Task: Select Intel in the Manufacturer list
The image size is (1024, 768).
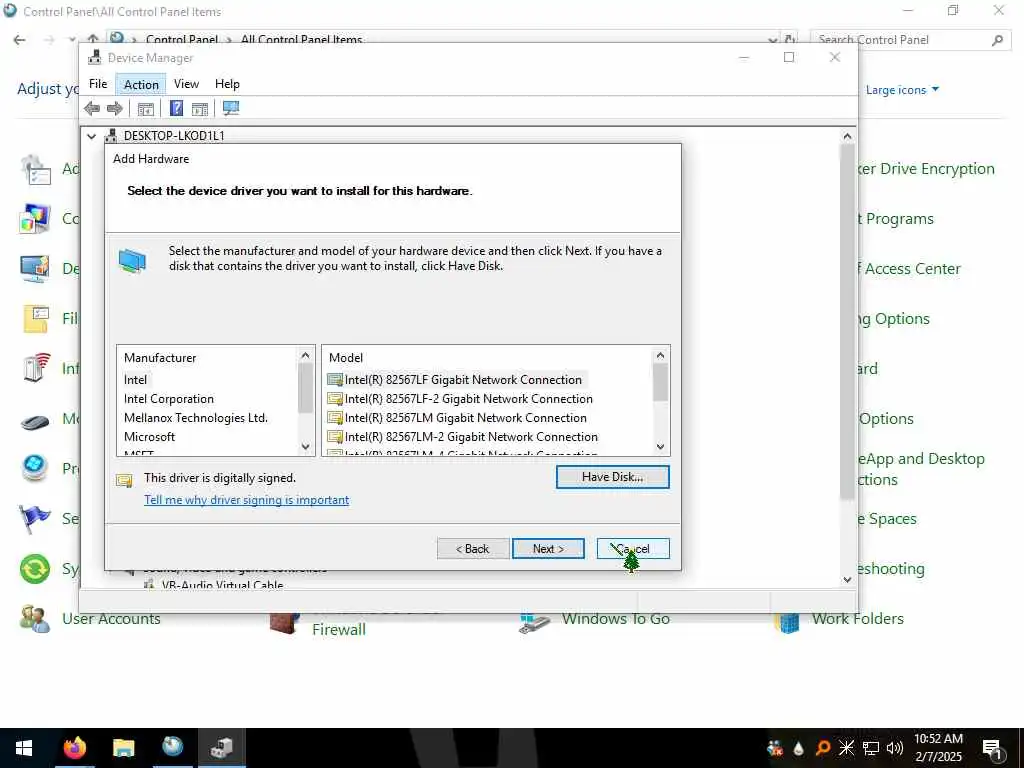Action: (135, 380)
